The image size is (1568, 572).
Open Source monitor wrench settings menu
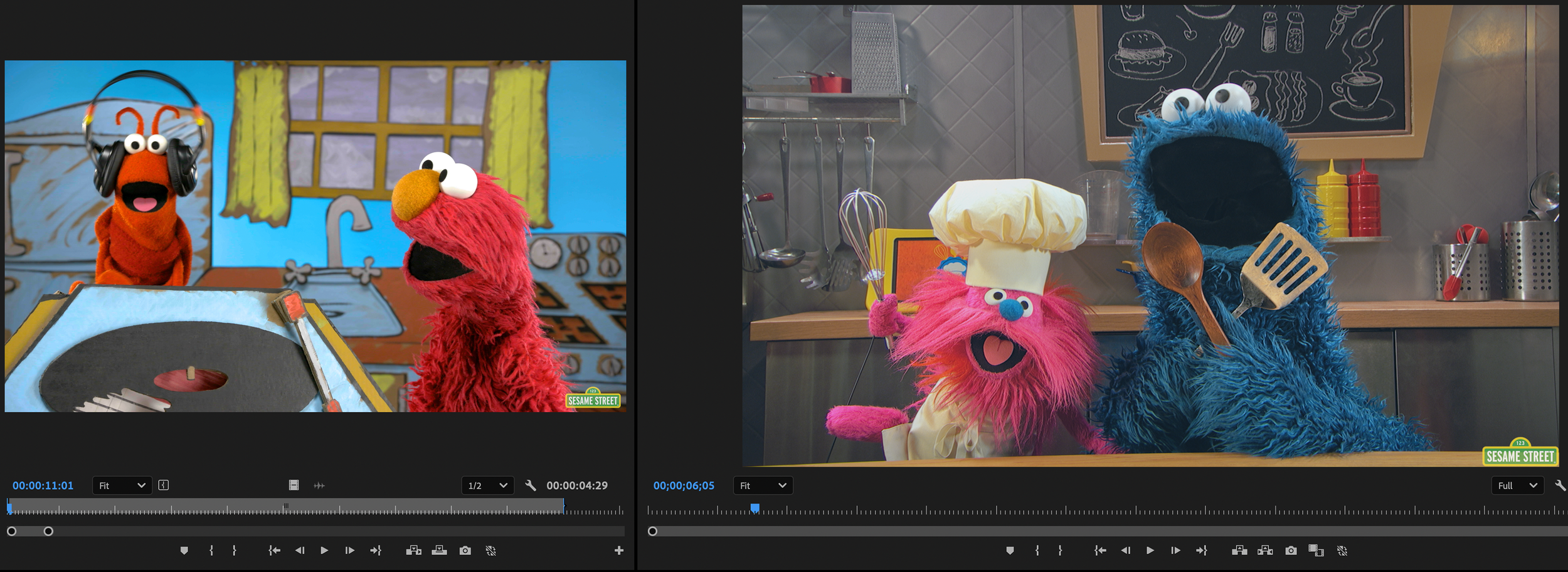531,485
